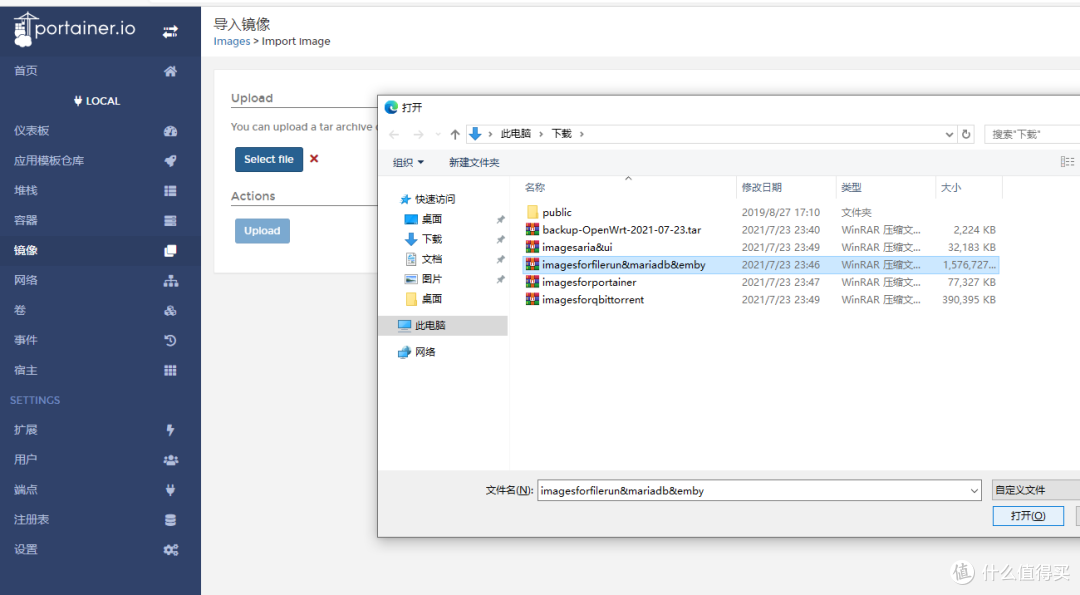The height and width of the screenshot is (595, 1080).
Task: Expand the chevron after 下载 in address bar
Action: click(x=581, y=134)
